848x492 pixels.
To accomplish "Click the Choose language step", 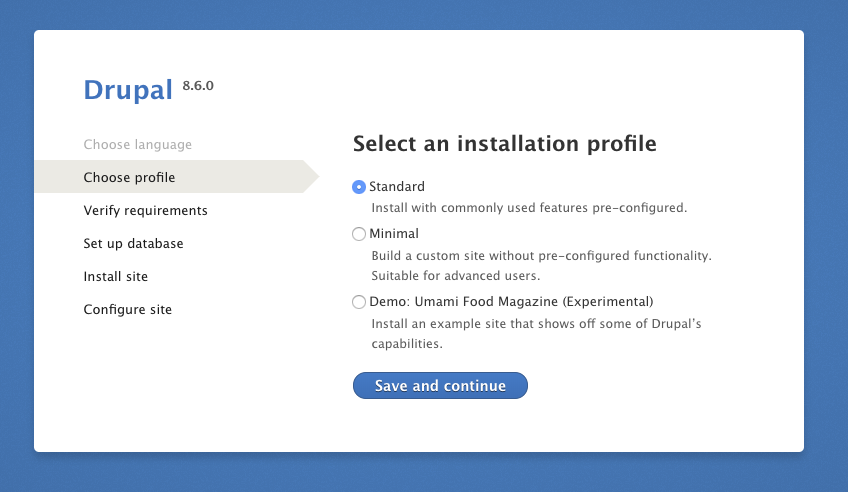I will (x=137, y=145).
